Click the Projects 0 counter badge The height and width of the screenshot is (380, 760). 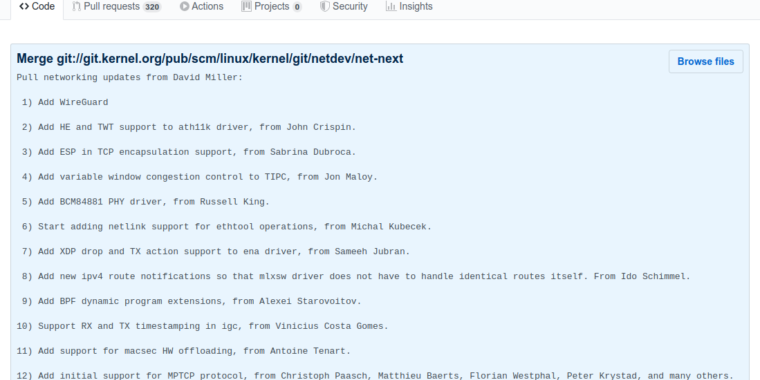[297, 7]
